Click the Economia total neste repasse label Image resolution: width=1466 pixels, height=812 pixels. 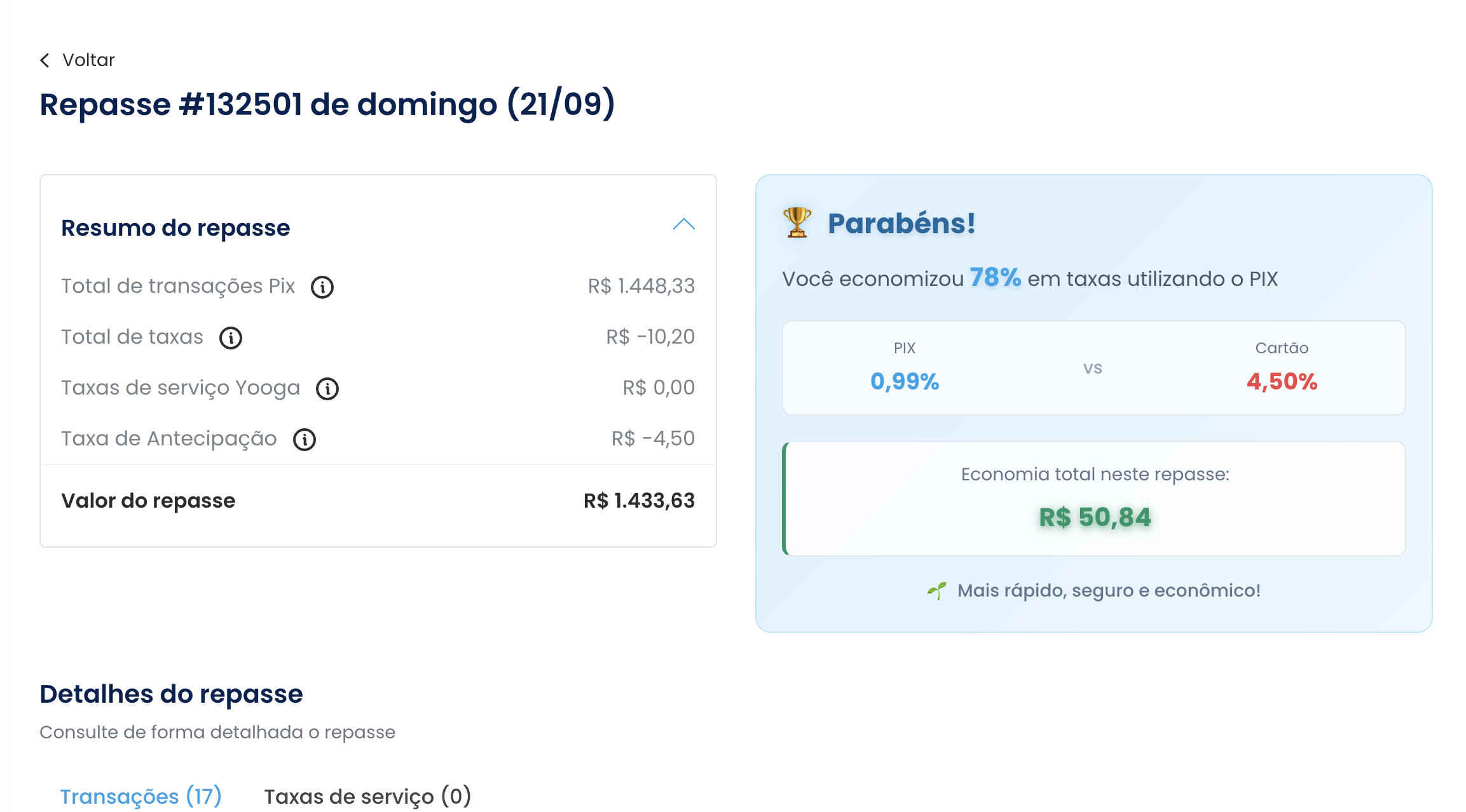(1095, 474)
